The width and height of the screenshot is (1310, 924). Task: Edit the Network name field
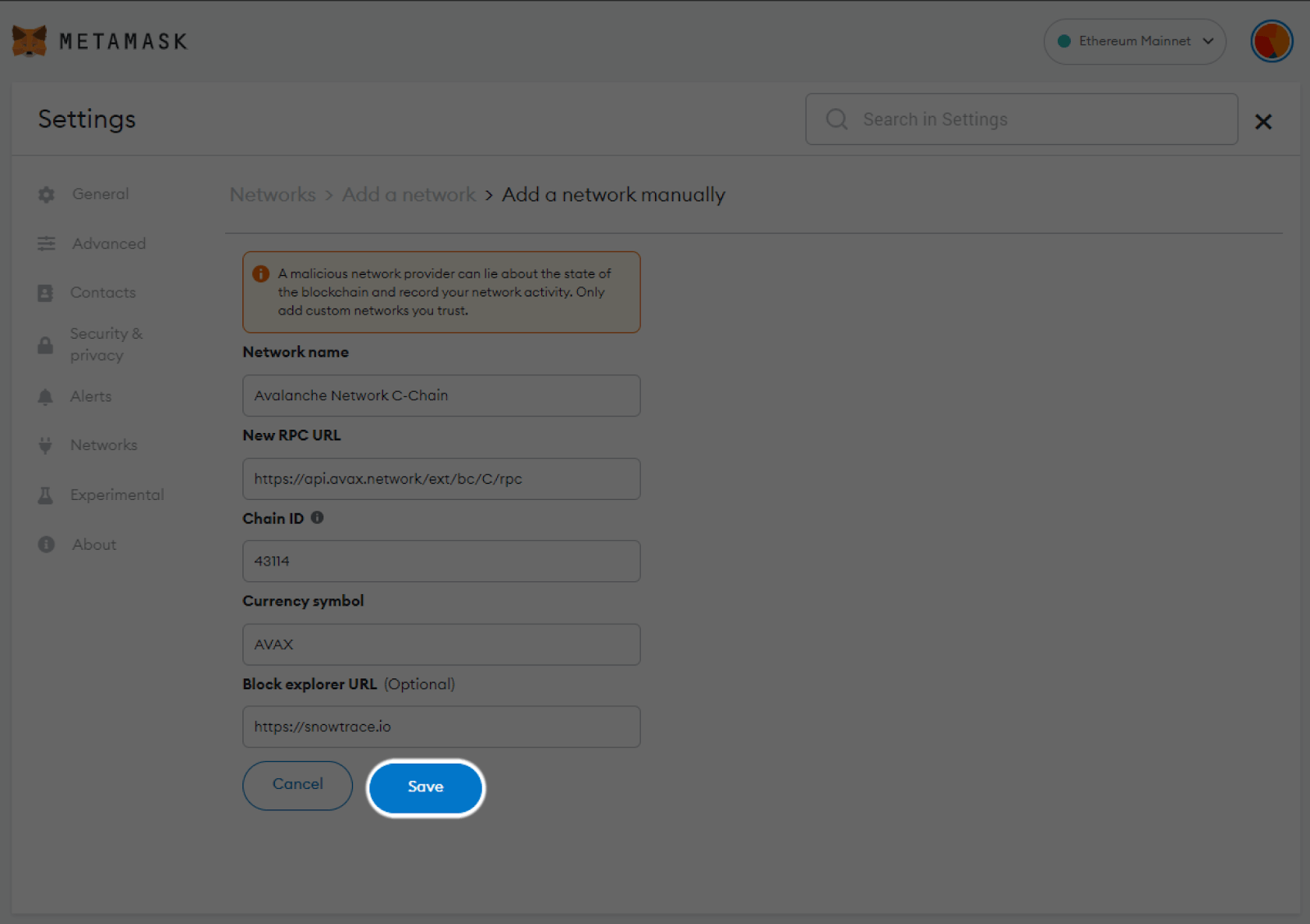[x=441, y=395]
